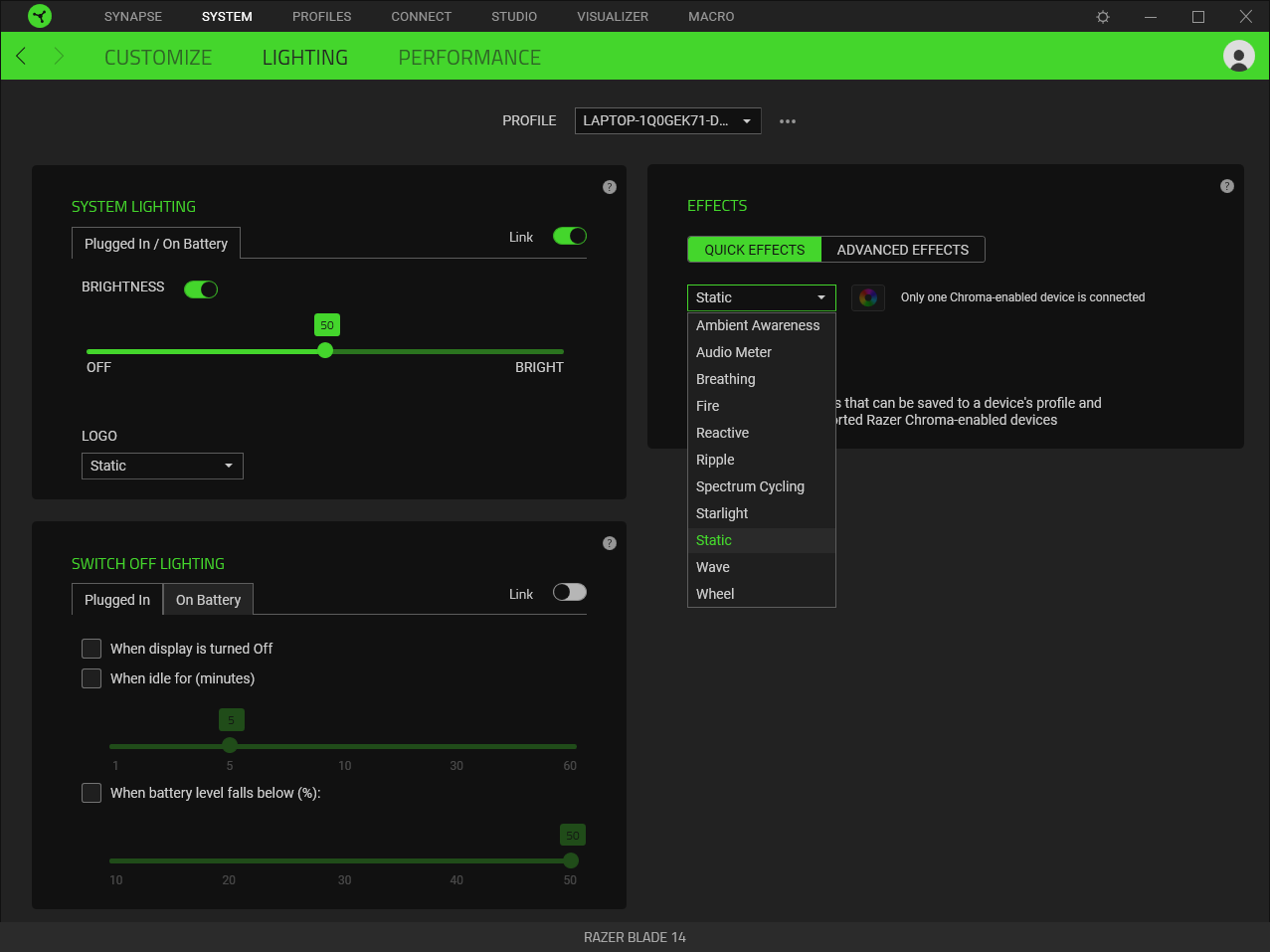Screen dimensions: 1270x952
Task: Maximize the Synapse window
Action: (x=1198, y=17)
